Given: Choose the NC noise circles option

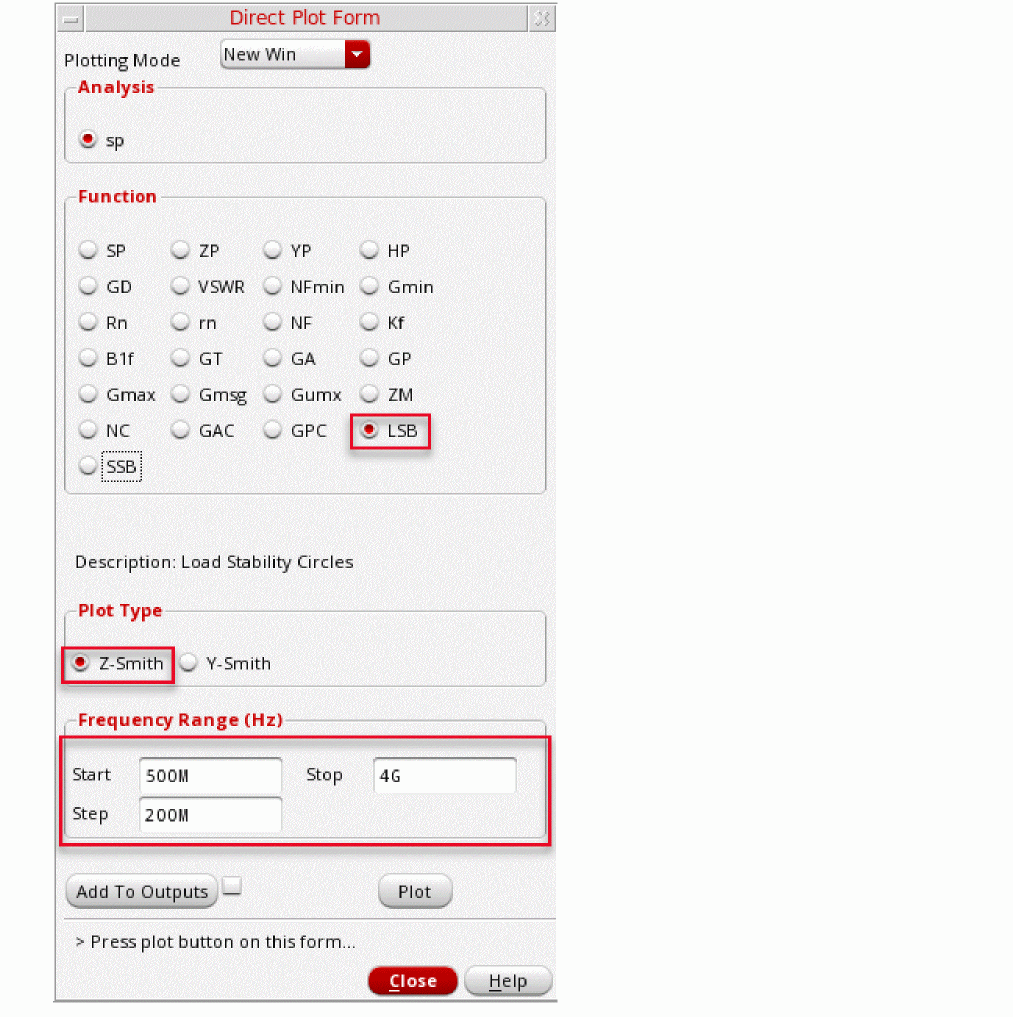Looking at the screenshot, I should pyautogui.click(x=88, y=430).
